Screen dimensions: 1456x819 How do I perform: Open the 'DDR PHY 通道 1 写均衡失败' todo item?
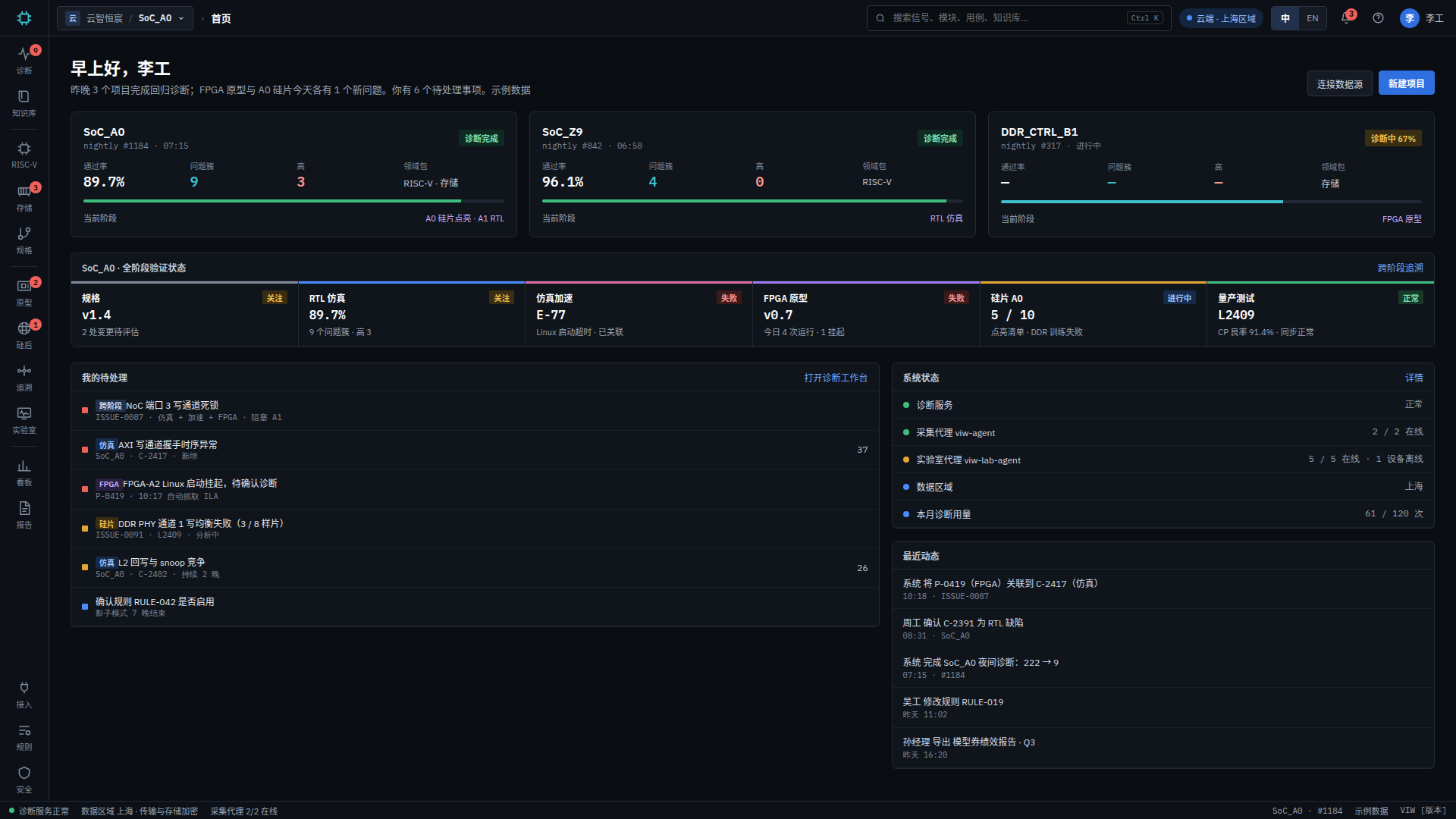click(475, 529)
